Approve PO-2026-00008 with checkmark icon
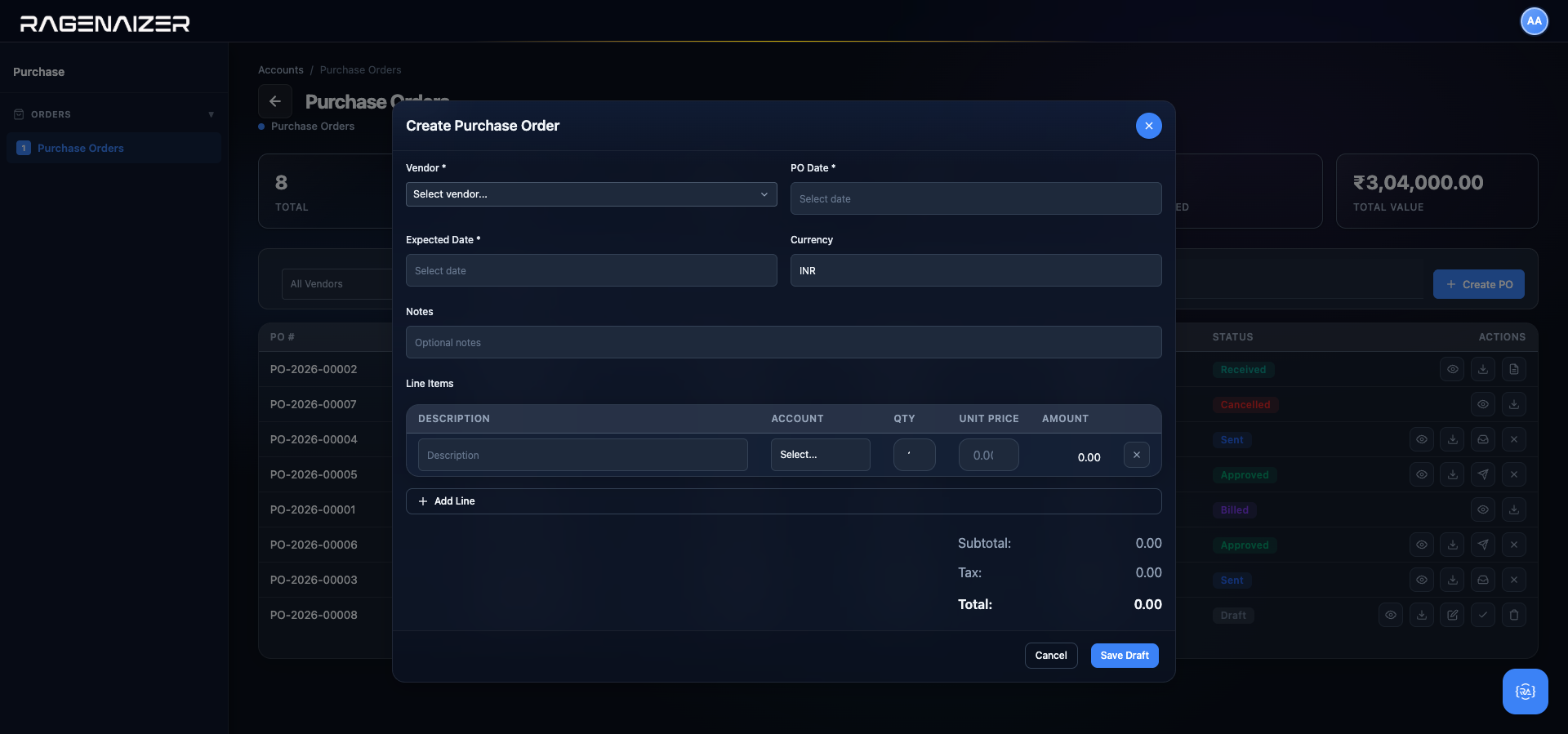1568x734 pixels. pos(1483,615)
